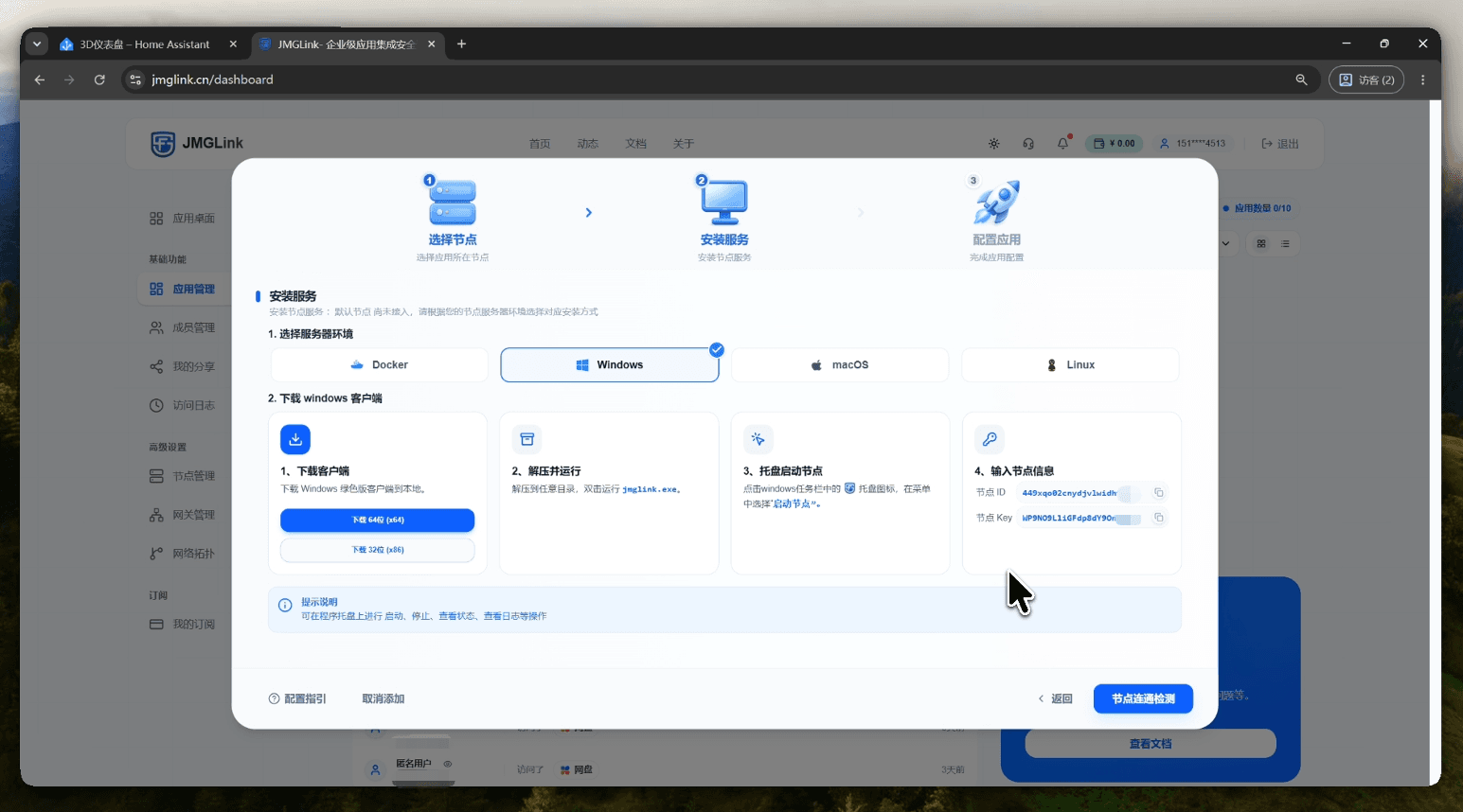The height and width of the screenshot is (812, 1463).
Task: Click 取消添加 to cancel adding
Action: (x=384, y=699)
